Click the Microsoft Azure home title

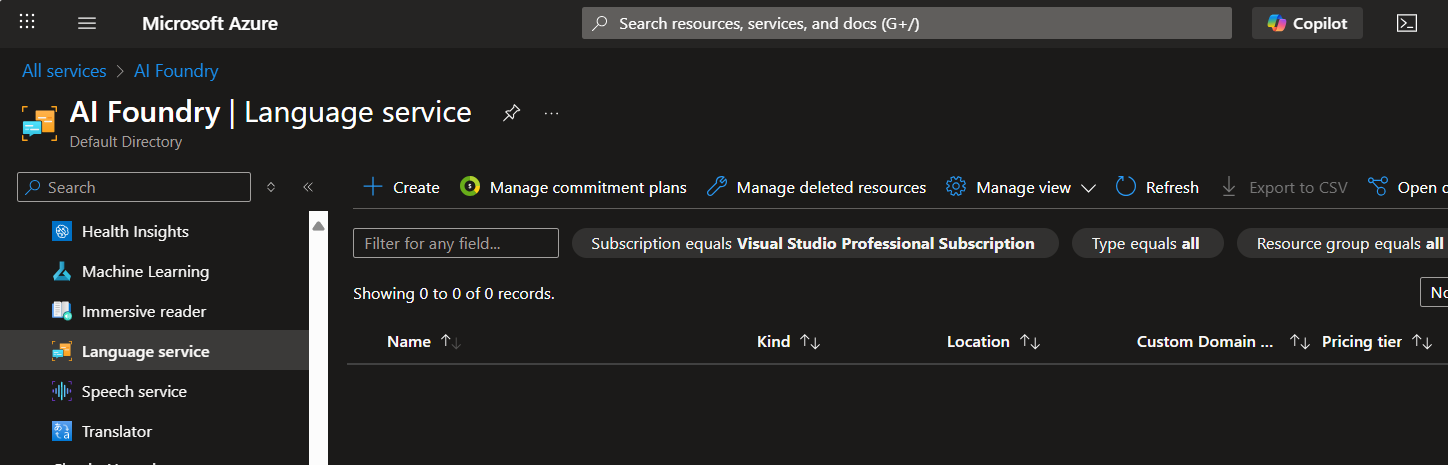(210, 23)
